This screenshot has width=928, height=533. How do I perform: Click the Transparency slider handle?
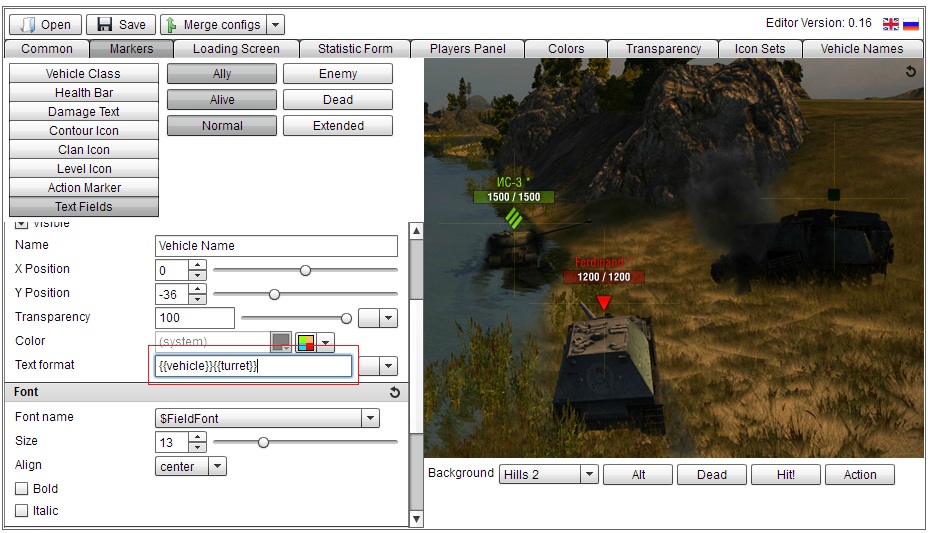tap(346, 318)
